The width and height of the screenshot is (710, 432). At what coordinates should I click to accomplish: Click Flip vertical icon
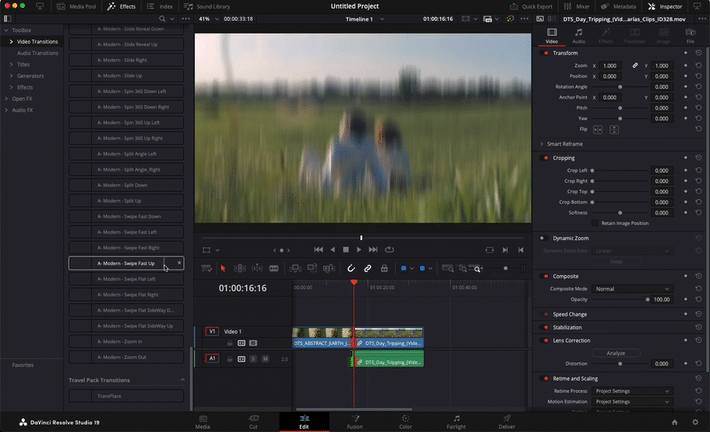click(x=614, y=130)
